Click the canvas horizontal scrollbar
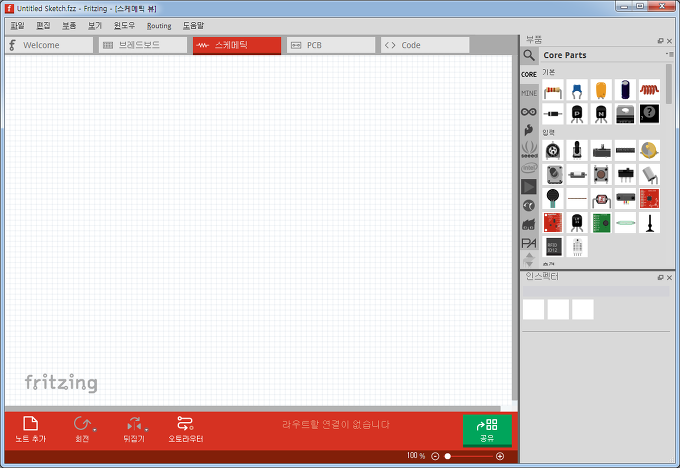The width and height of the screenshot is (680, 468). pos(252,409)
